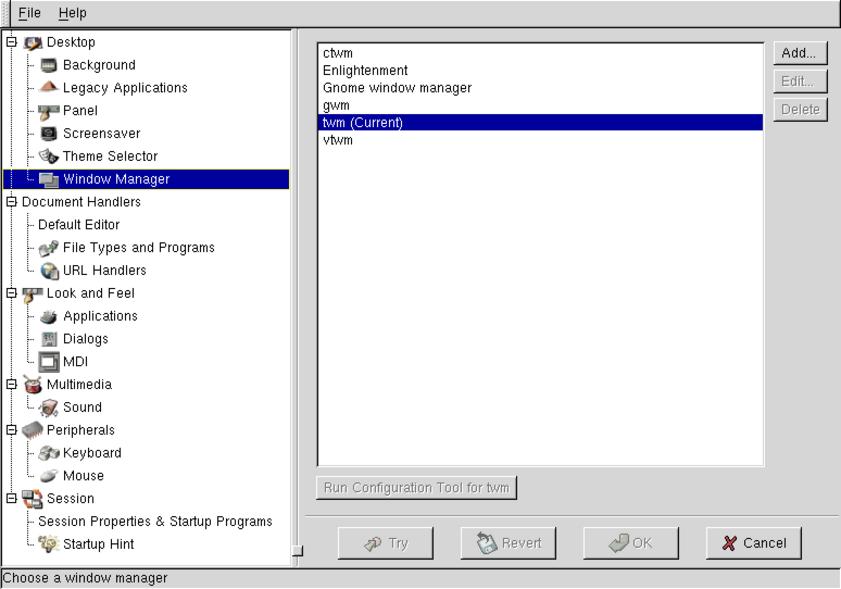This screenshot has width=841, height=589.
Task: Select the Keyboard icon under Peripherals
Action: coord(49,453)
